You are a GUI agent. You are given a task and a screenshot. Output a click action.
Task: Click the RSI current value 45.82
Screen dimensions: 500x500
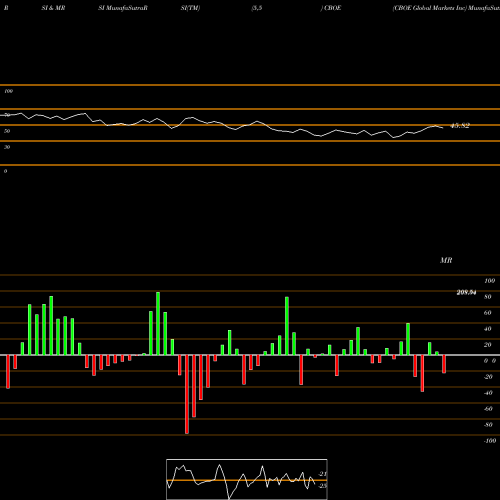460,126
